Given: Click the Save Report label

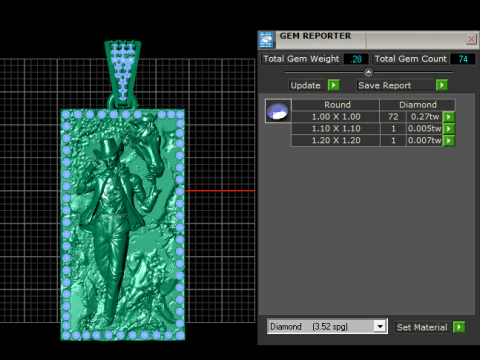Looking at the screenshot, I should coord(384,85).
